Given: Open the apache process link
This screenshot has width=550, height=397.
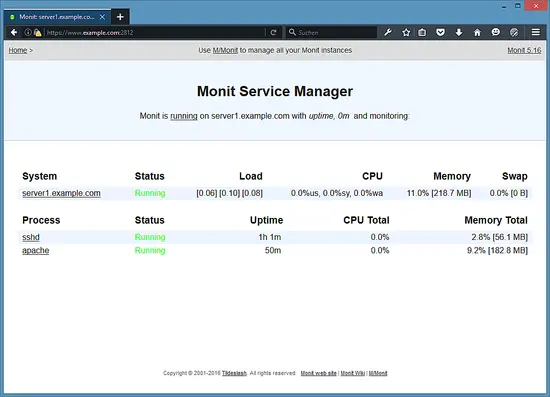Looking at the screenshot, I should click(x=35, y=250).
